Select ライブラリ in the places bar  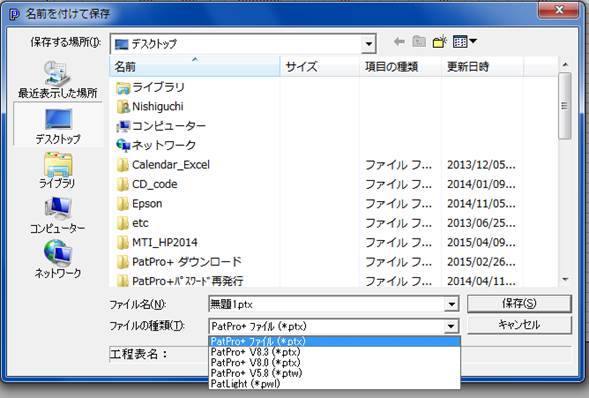tap(57, 170)
